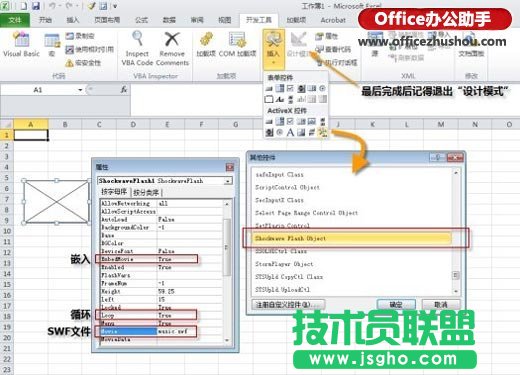The height and width of the screenshot is (375, 520).
Task: Switch to 按字母序 alphabetic tab
Action: coord(114,192)
